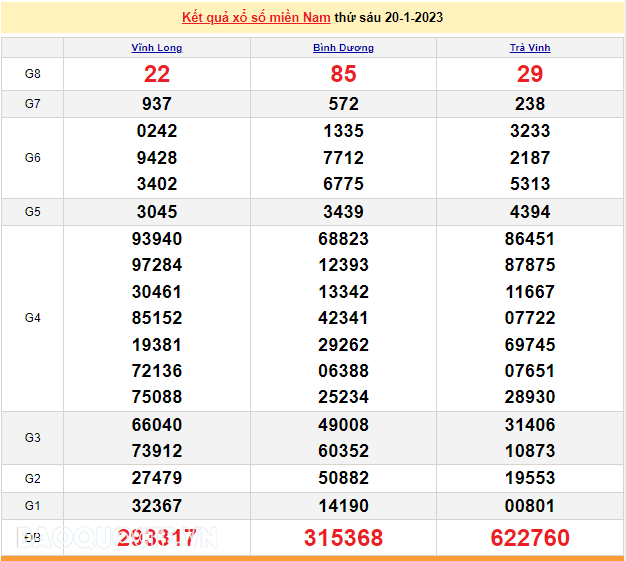Open the Bình Dương province link

[343, 48]
